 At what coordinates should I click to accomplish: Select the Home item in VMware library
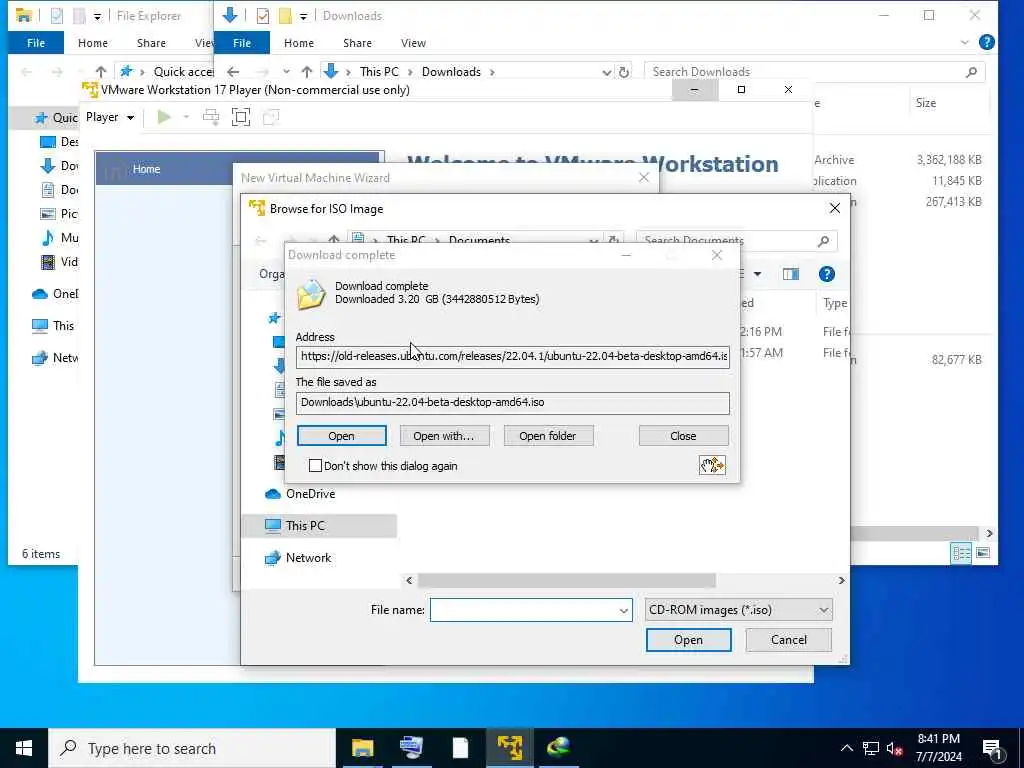pos(238,168)
